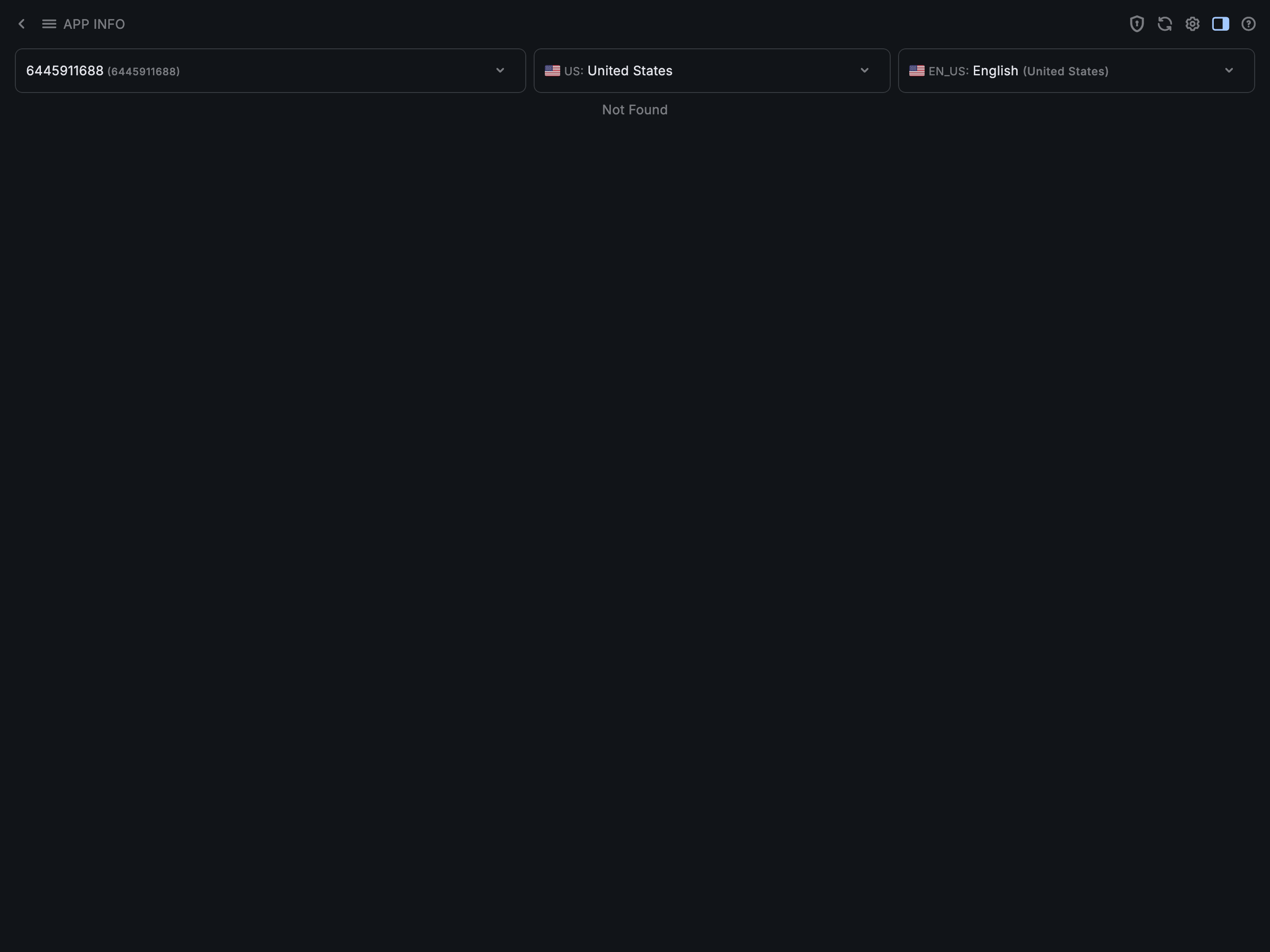
Task: Open the settings gear
Action: [1192, 24]
